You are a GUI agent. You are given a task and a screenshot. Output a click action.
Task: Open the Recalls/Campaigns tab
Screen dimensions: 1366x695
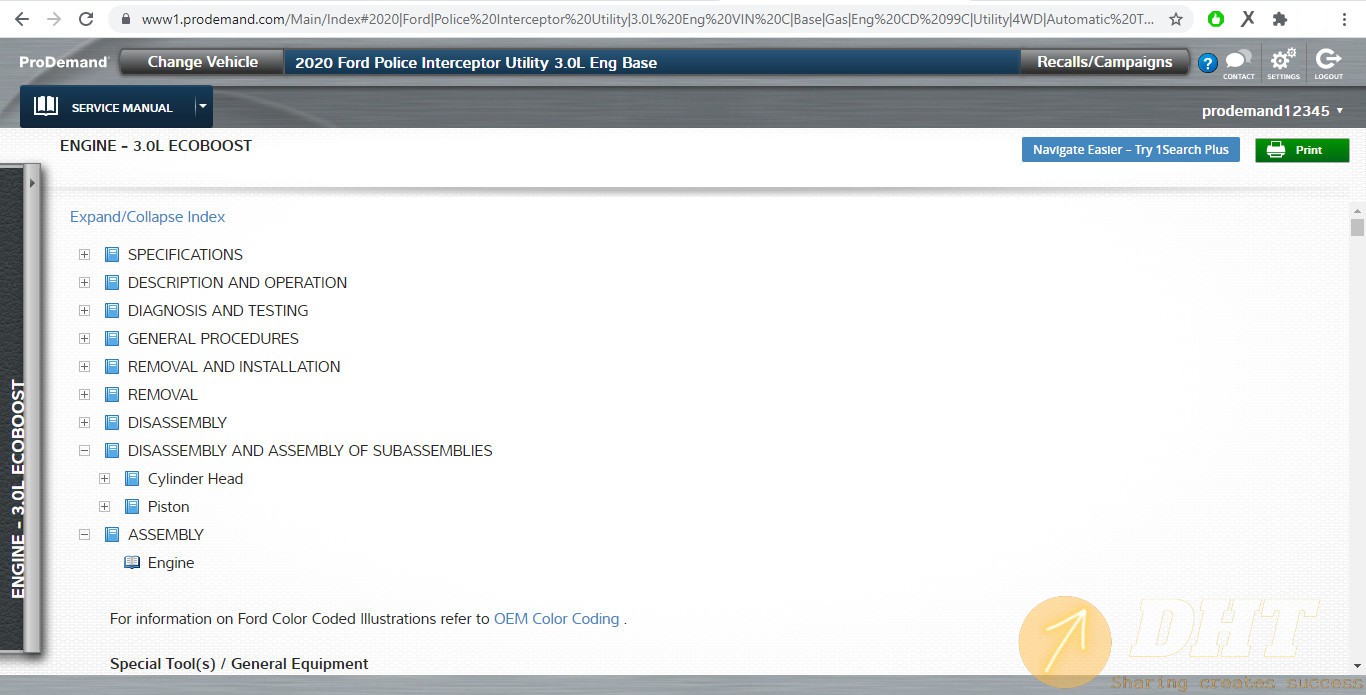1104,62
